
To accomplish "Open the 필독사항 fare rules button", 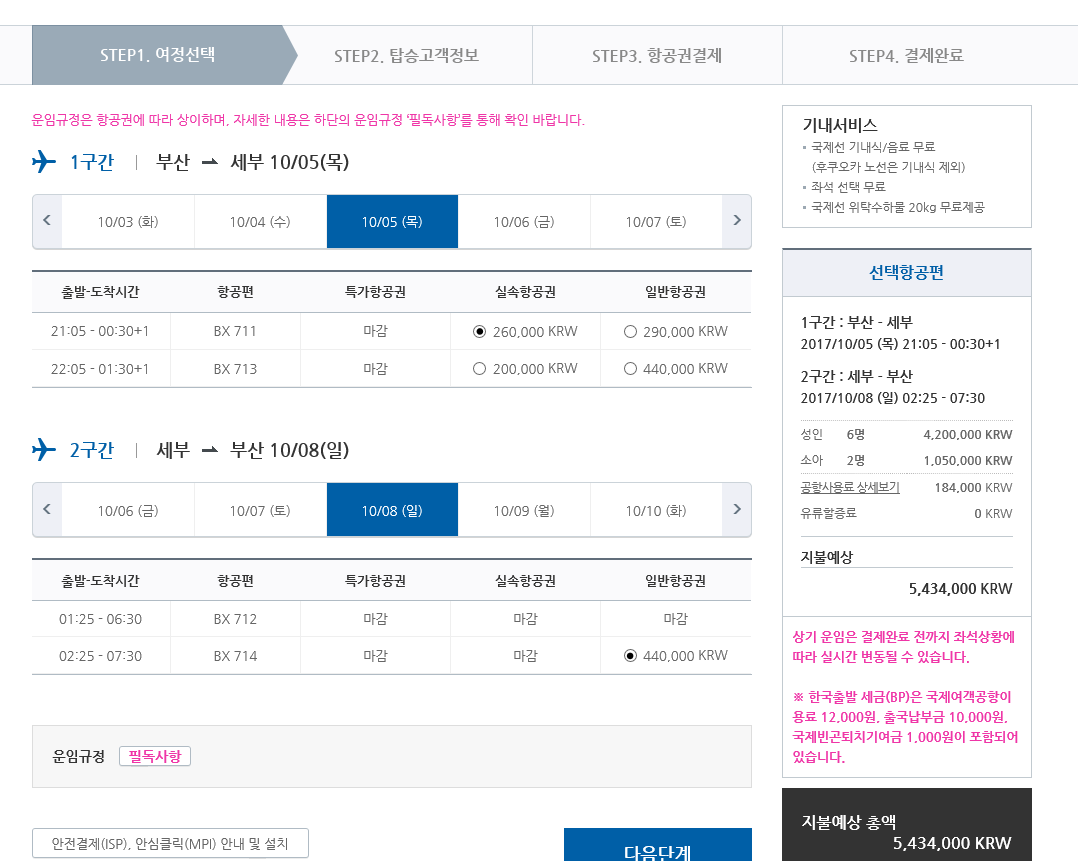I will [155, 756].
